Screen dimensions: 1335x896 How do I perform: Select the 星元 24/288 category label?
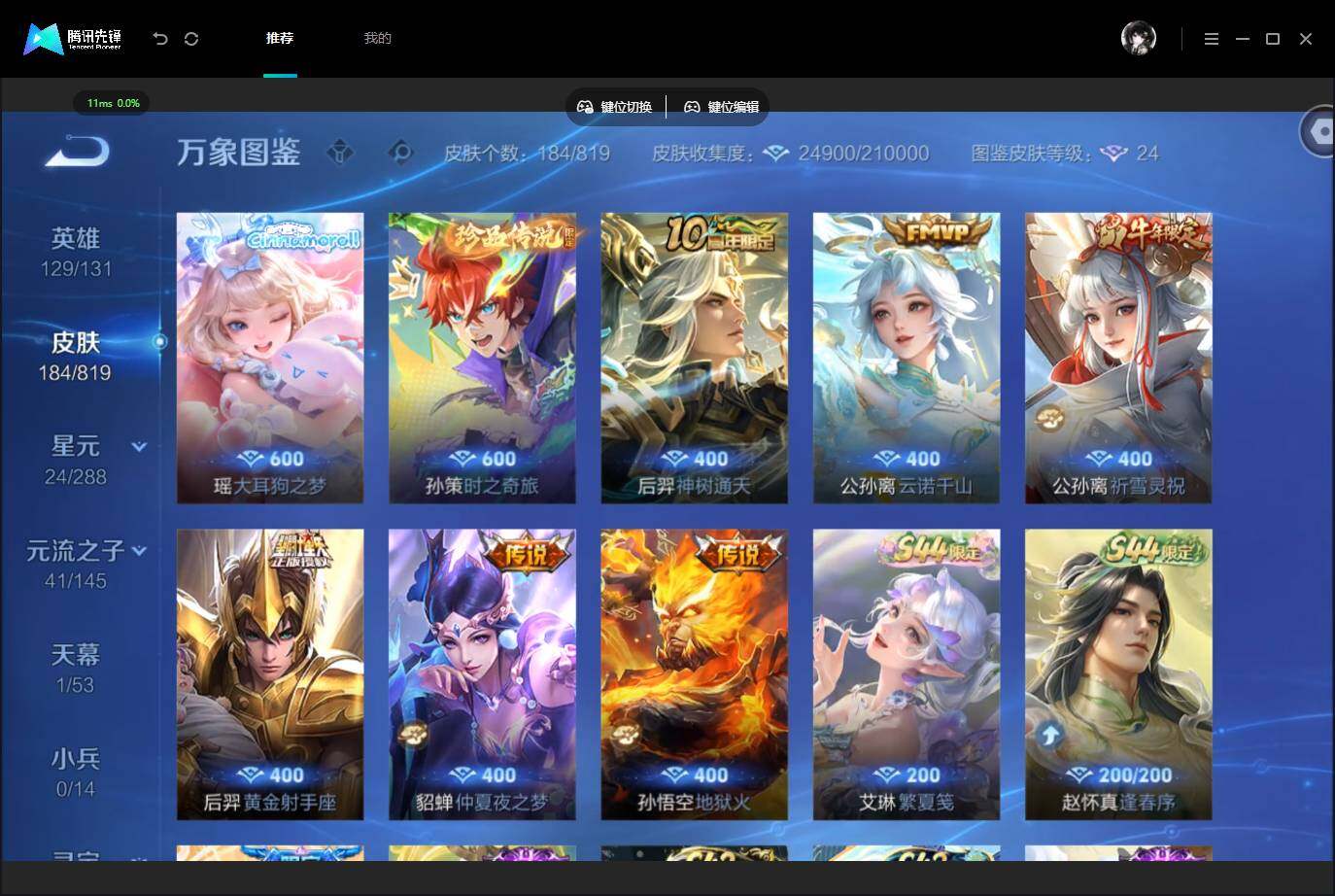75,460
